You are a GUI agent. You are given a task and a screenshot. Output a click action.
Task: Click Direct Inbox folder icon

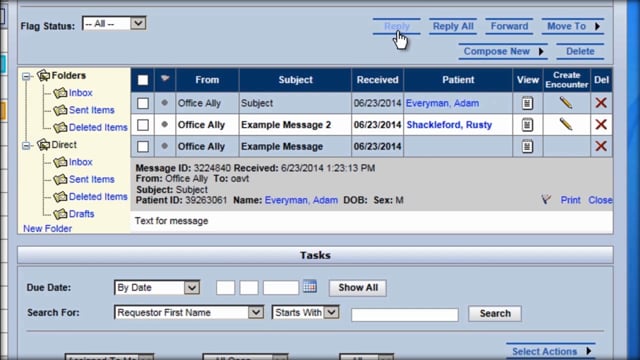point(60,162)
